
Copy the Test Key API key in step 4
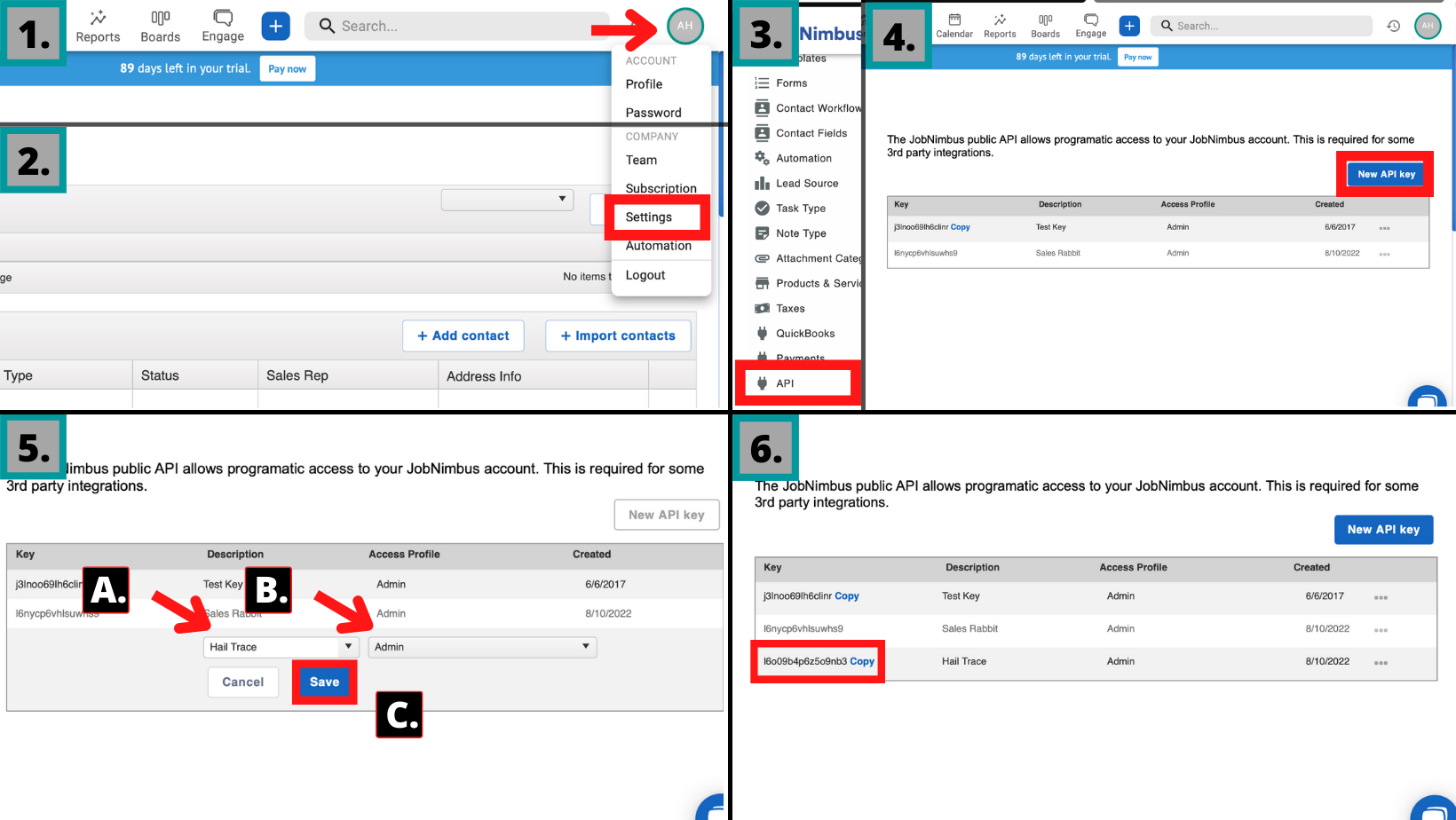click(960, 227)
